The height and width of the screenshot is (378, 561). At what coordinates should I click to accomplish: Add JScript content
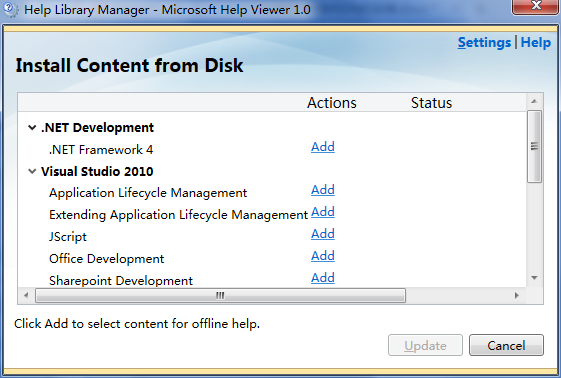pyautogui.click(x=323, y=234)
